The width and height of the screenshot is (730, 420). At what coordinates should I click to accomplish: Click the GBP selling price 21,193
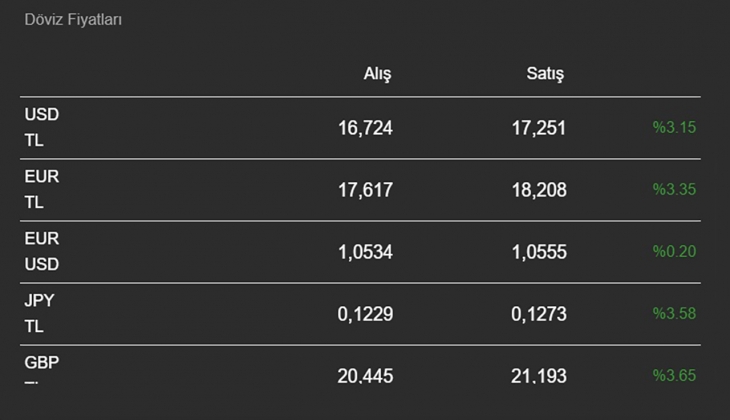538,376
